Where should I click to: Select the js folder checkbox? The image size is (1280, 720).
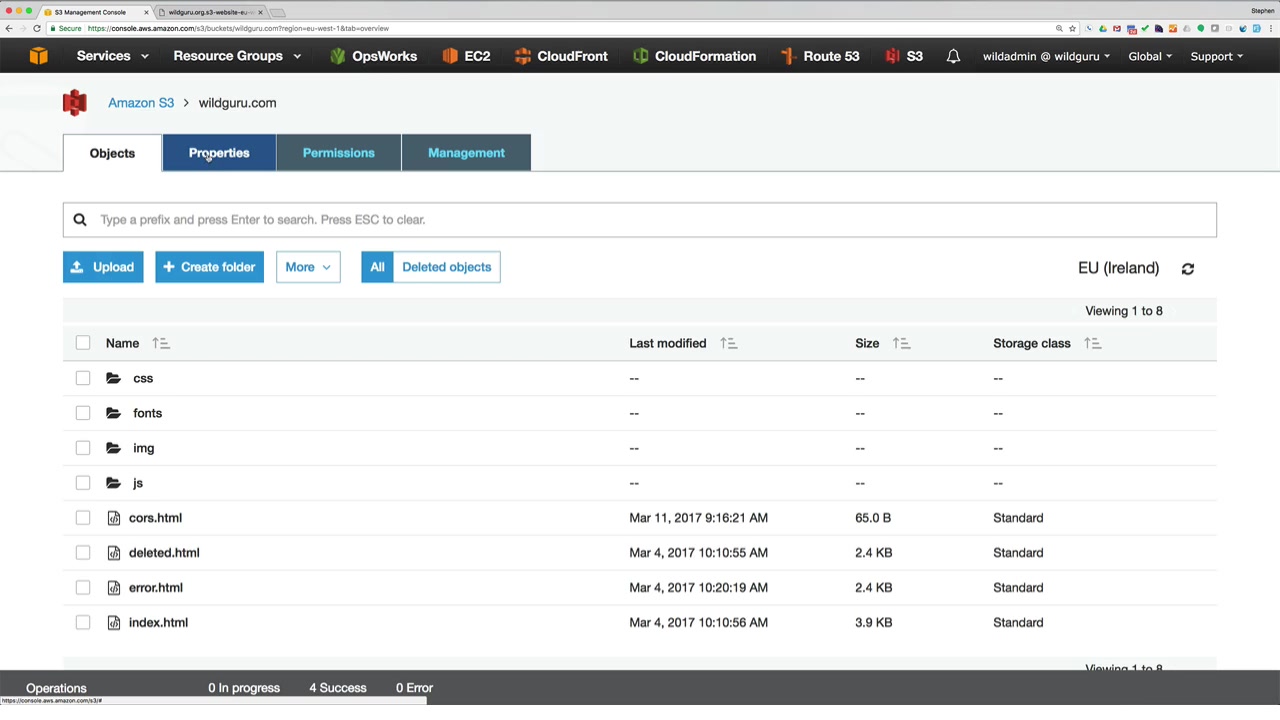pyautogui.click(x=83, y=483)
